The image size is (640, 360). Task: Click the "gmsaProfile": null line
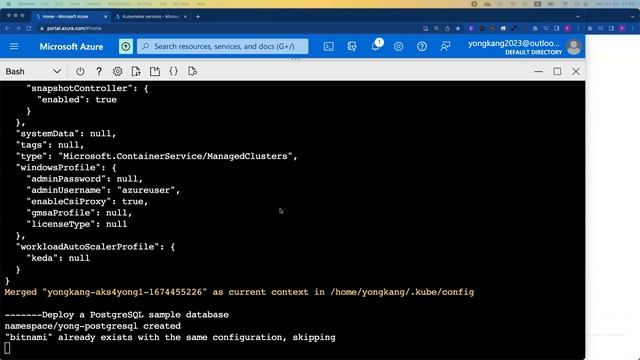(79, 213)
